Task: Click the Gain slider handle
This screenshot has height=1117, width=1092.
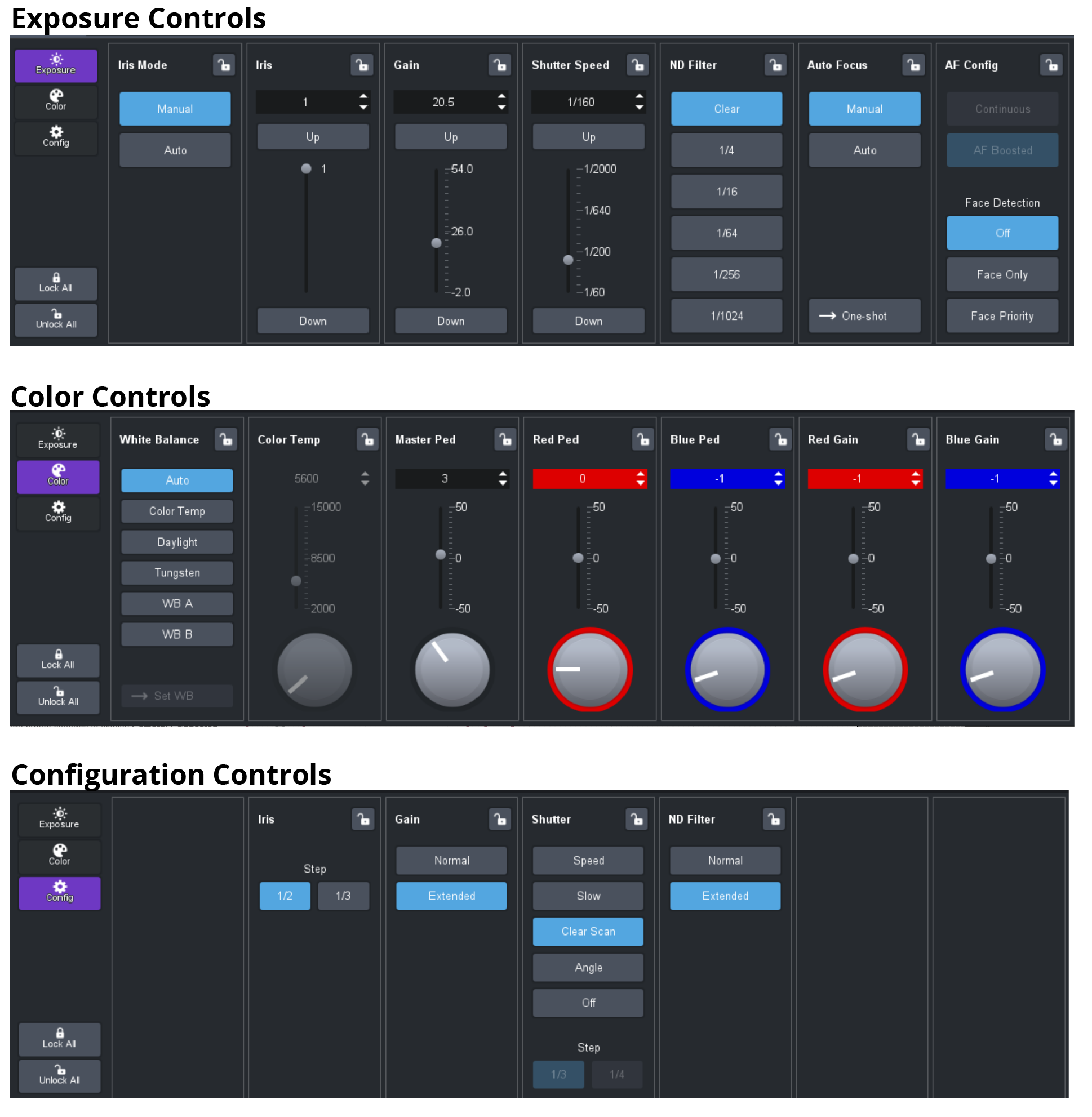Action: [437, 244]
